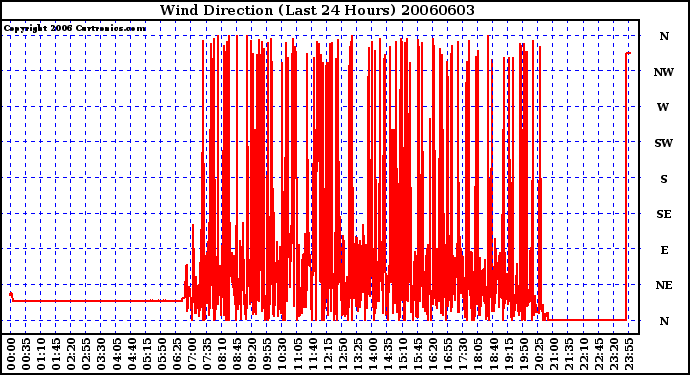This screenshot has height=375, width=690.
Task: Click the "01:10" time axis label
Action: click(41, 354)
